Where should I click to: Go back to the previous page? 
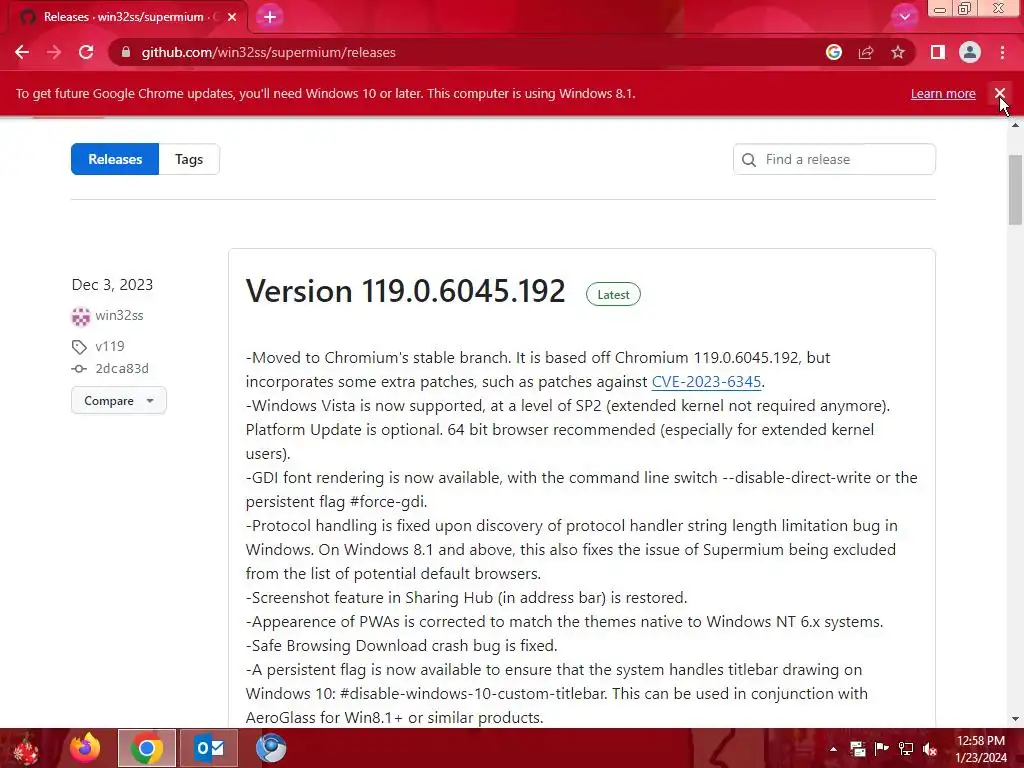click(x=22, y=52)
